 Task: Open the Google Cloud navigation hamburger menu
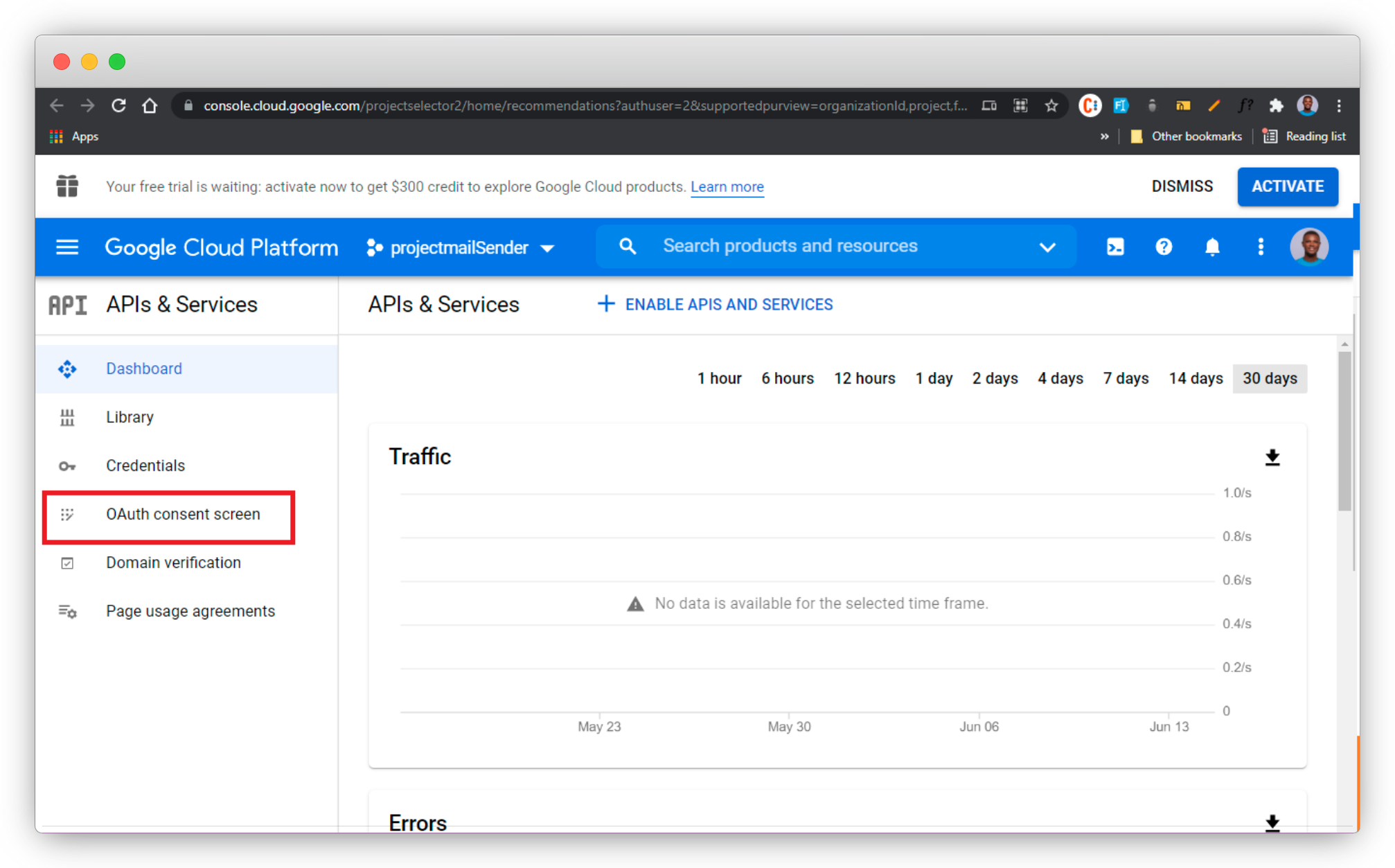67,247
